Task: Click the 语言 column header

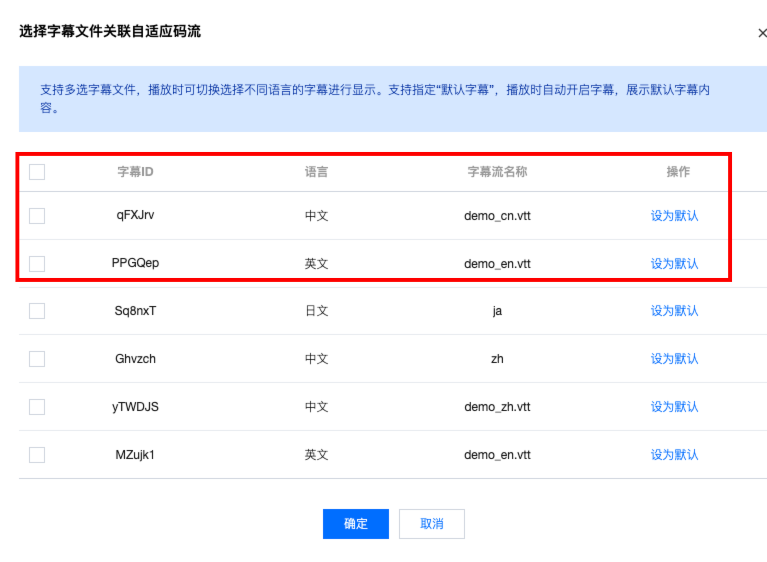Action: point(316,172)
